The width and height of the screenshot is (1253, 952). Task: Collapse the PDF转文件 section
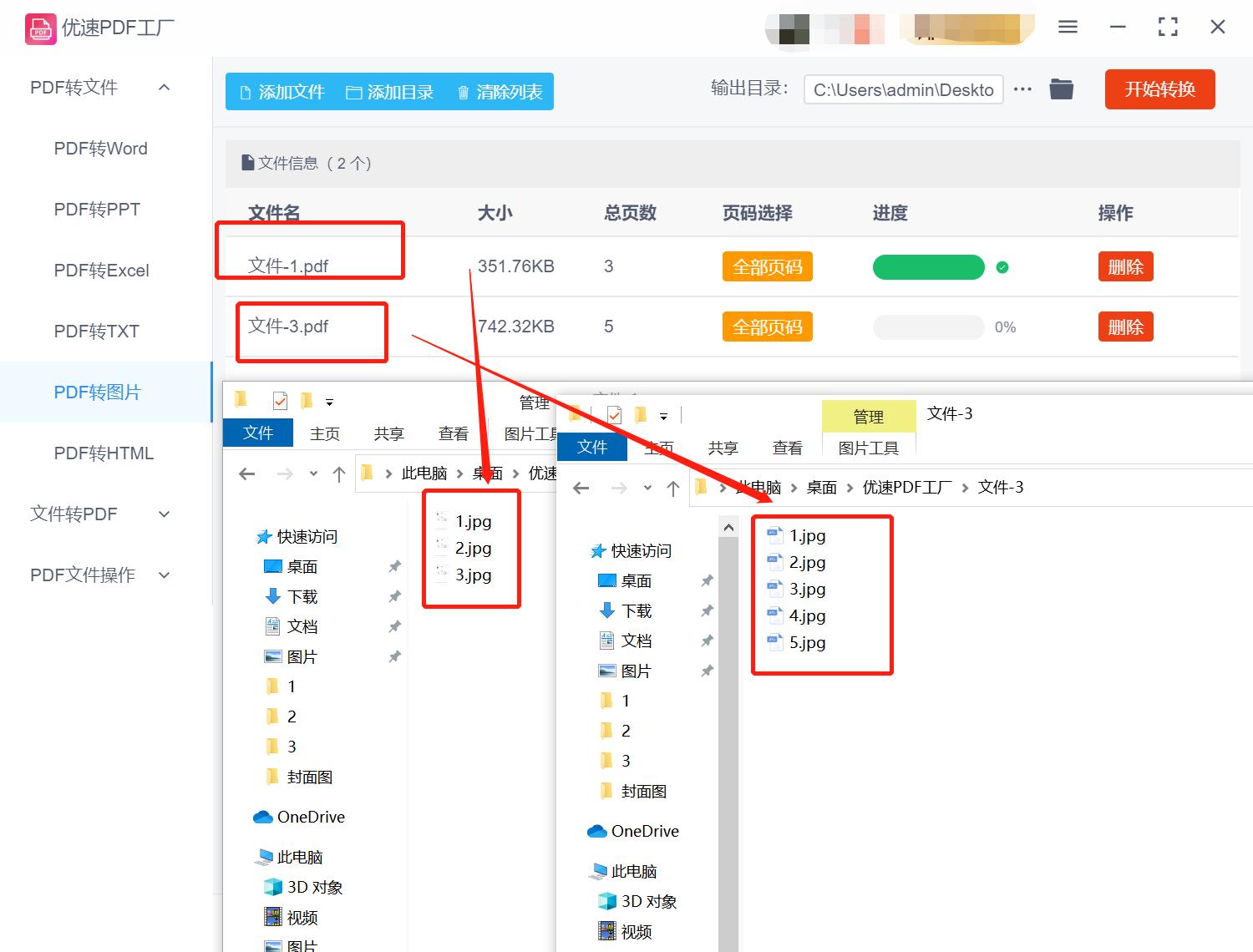(x=164, y=87)
